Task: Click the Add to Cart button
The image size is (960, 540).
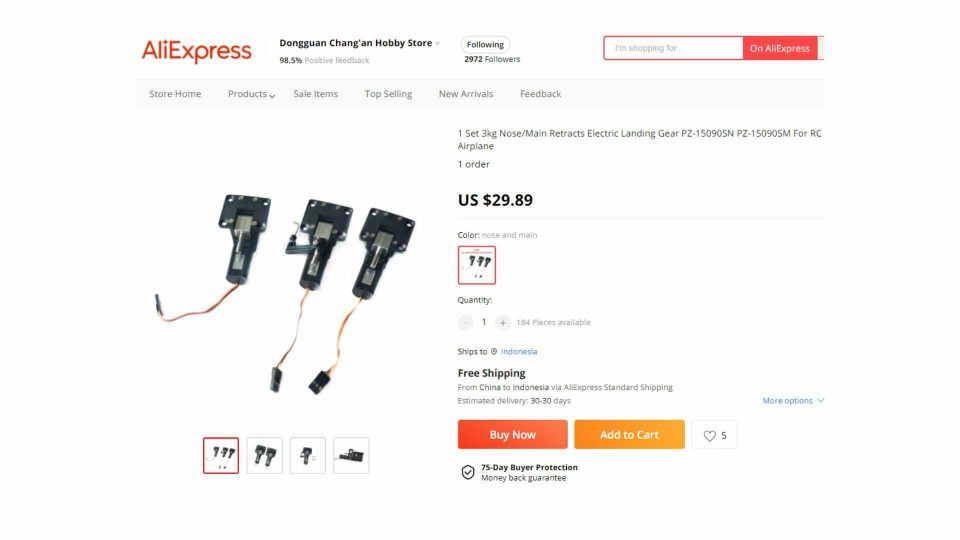Action: (x=629, y=435)
